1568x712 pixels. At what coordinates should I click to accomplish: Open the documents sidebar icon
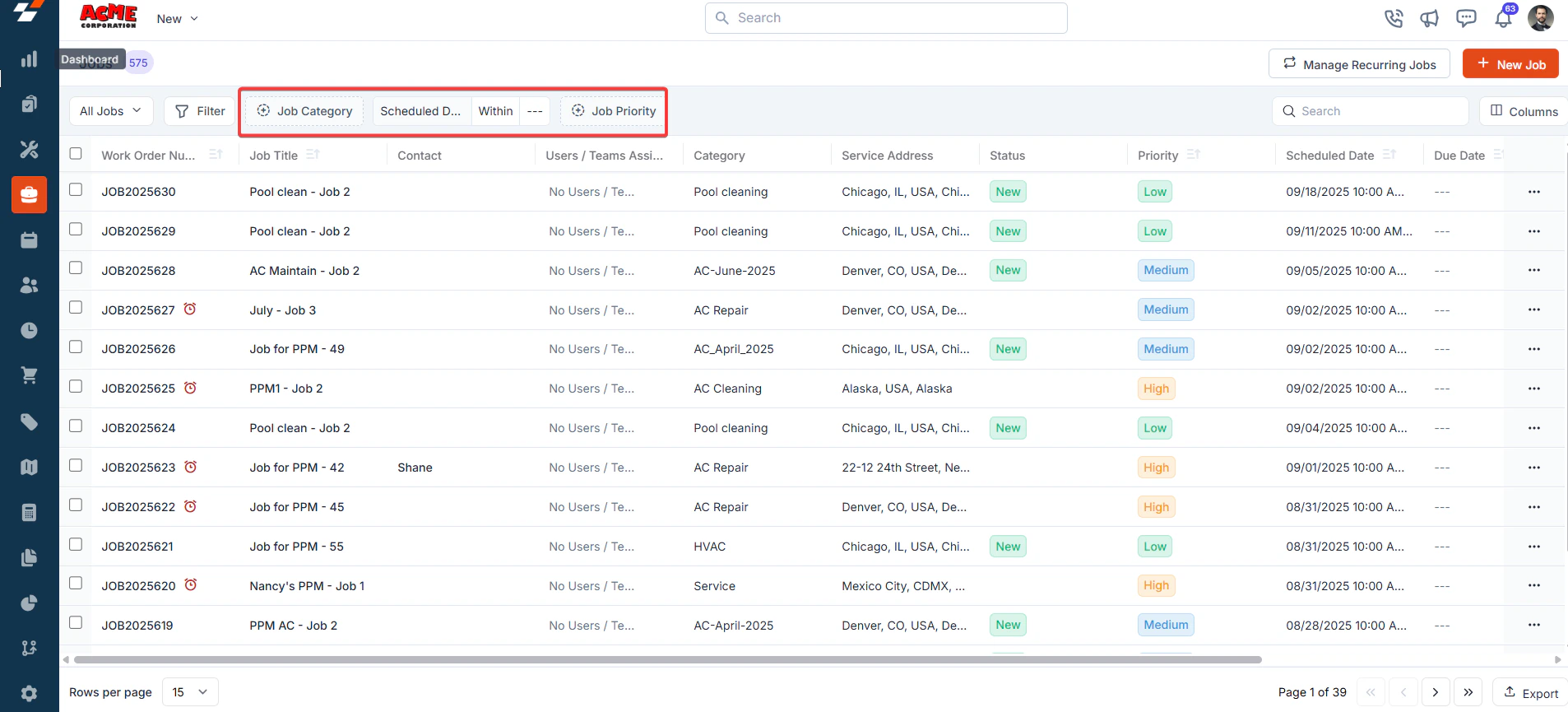(29, 557)
